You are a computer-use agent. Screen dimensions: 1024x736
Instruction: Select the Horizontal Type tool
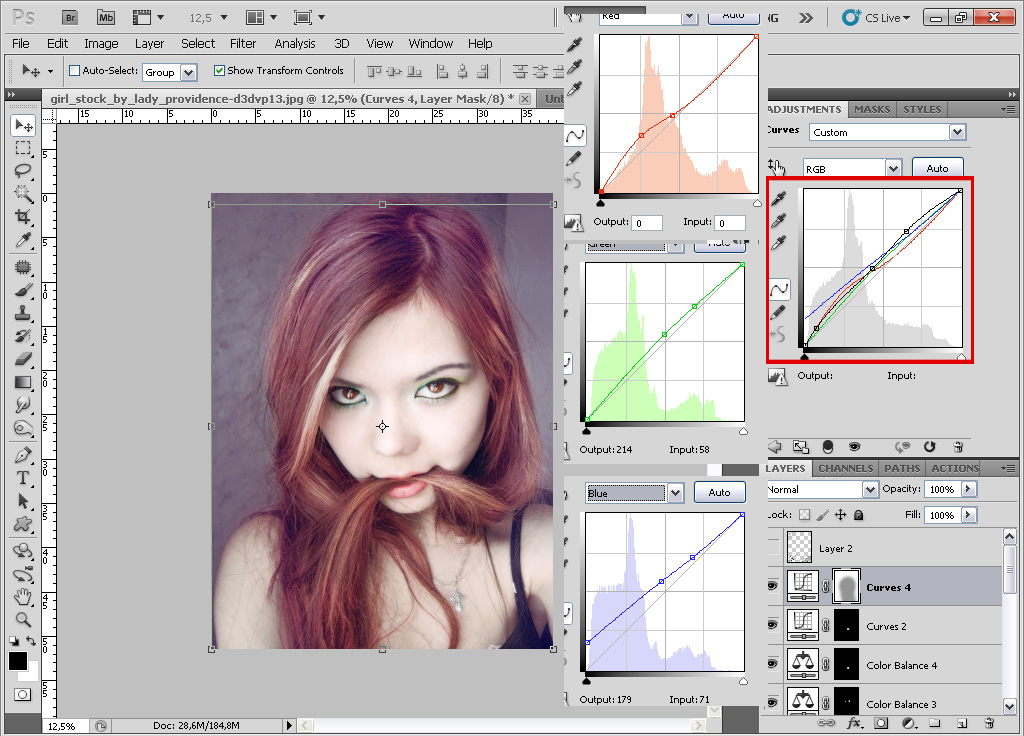[24, 477]
